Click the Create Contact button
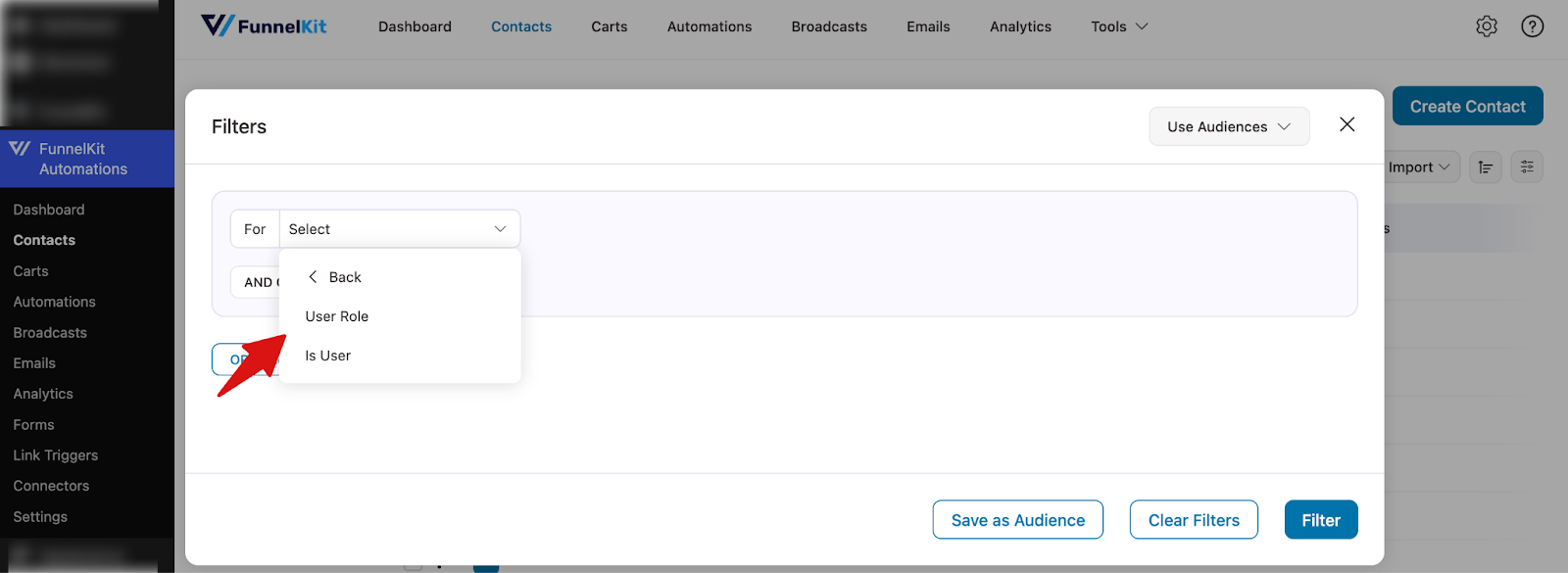Image resolution: width=1568 pixels, height=573 pixels. pos(1467,106)
